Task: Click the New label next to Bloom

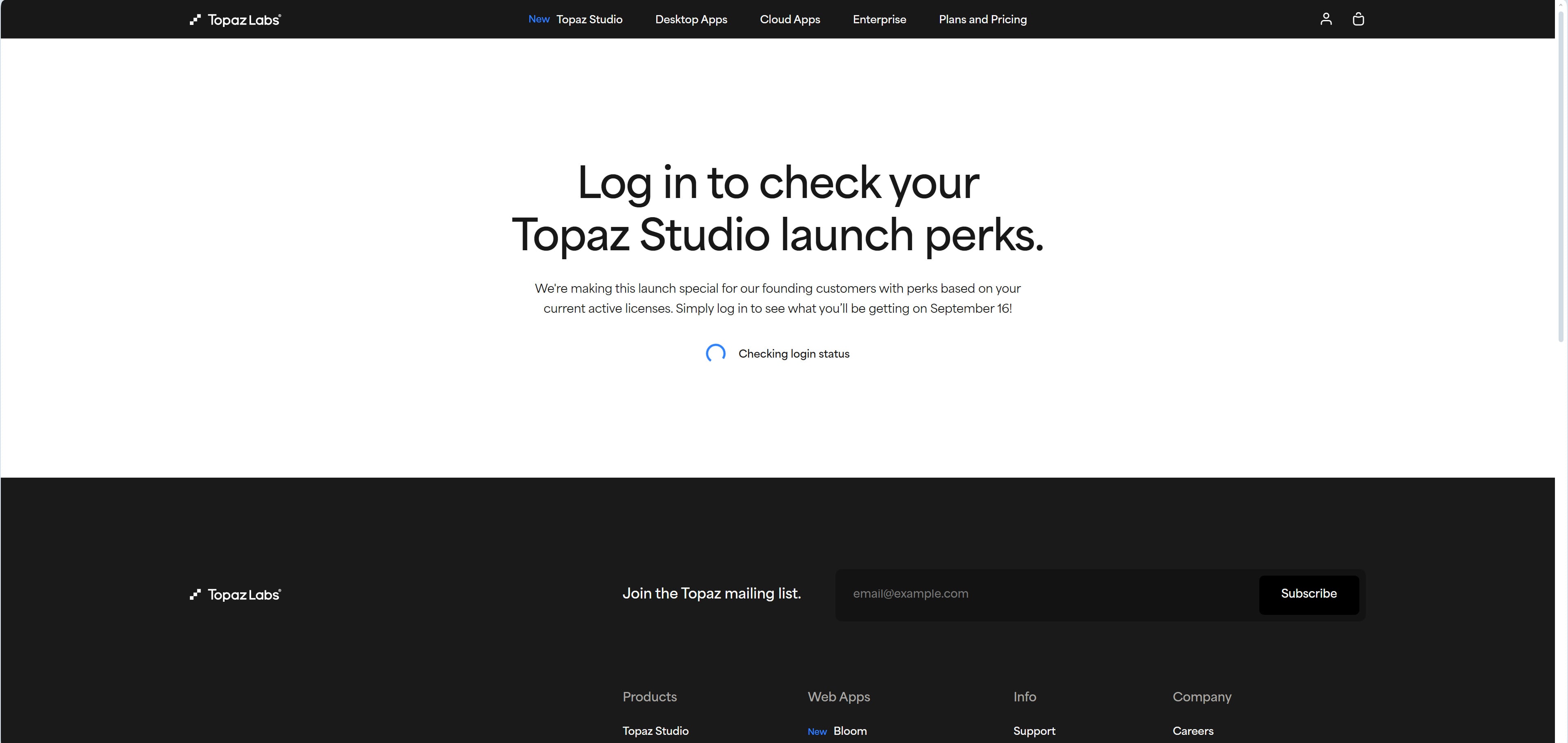Action: click(x=817, y=732)
